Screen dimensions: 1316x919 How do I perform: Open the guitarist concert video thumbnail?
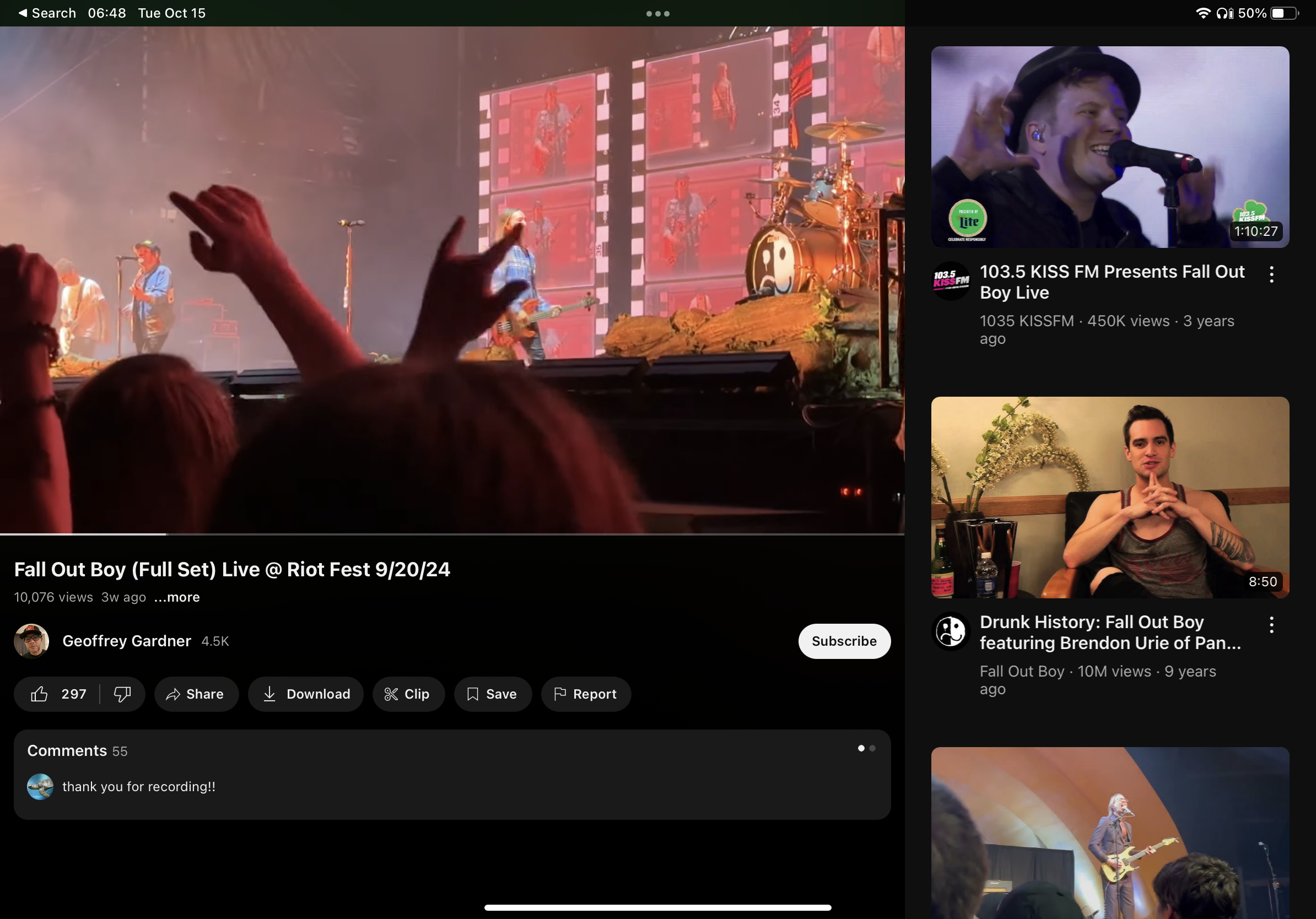tap(1110, 832)
